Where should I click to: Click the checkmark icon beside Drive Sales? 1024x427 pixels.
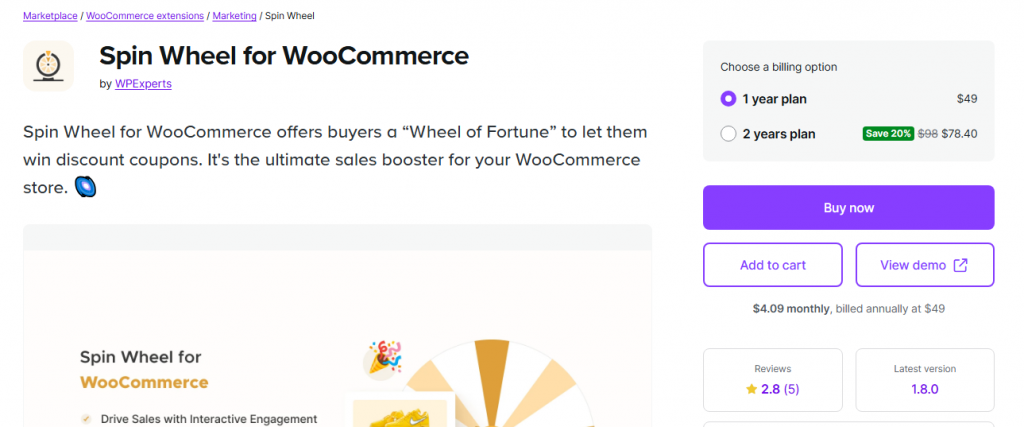click(x=87, y=419)
